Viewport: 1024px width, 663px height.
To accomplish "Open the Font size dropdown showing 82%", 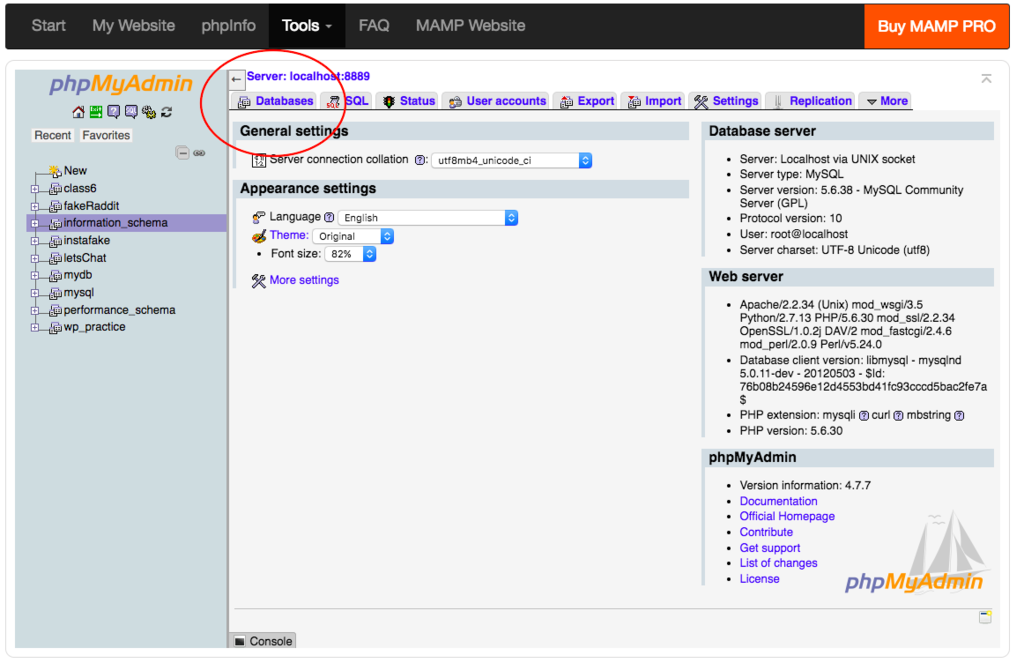I will click(350, 254).
